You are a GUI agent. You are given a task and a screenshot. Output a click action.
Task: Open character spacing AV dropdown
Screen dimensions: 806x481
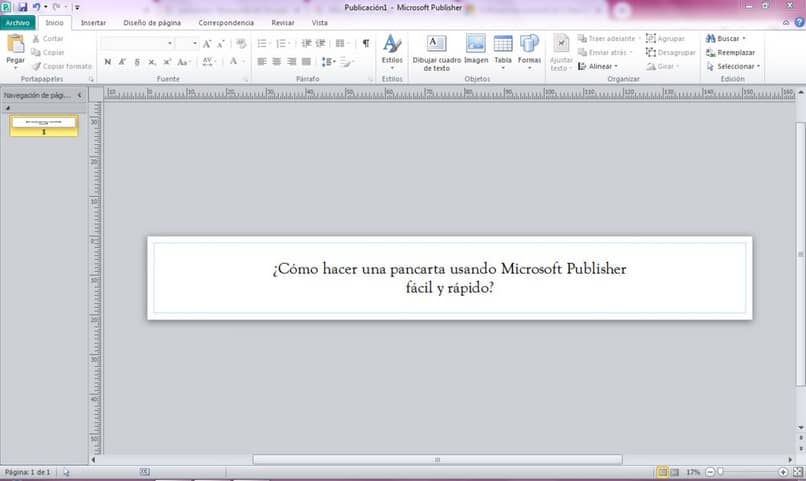[x=209, y=62]
